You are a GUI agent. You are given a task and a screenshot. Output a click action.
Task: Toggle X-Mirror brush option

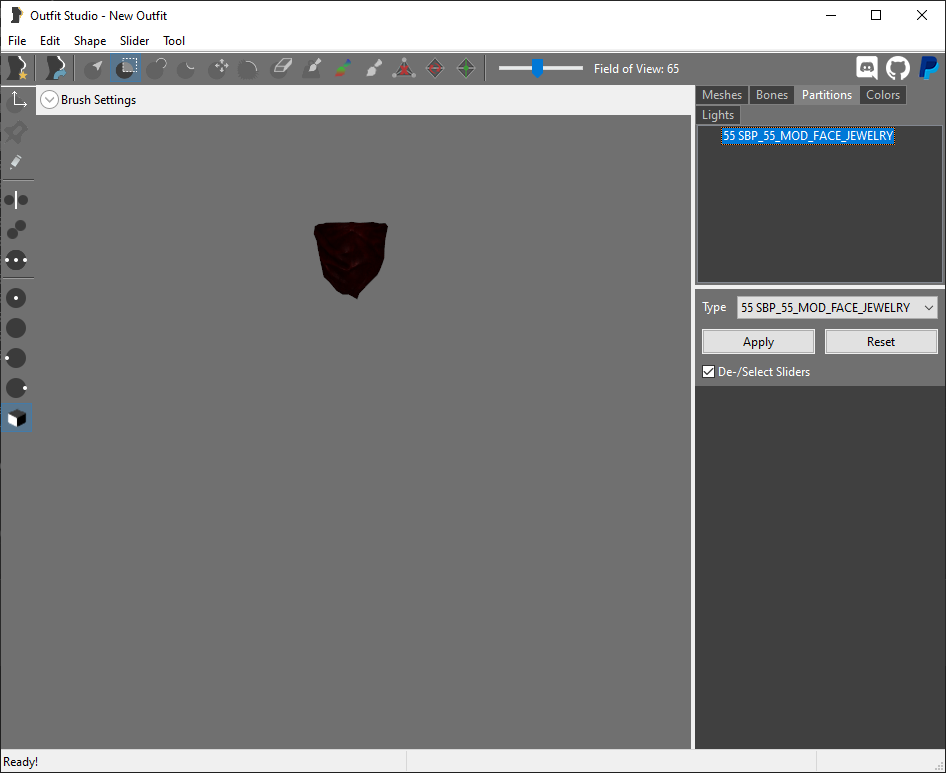point(16,200)
